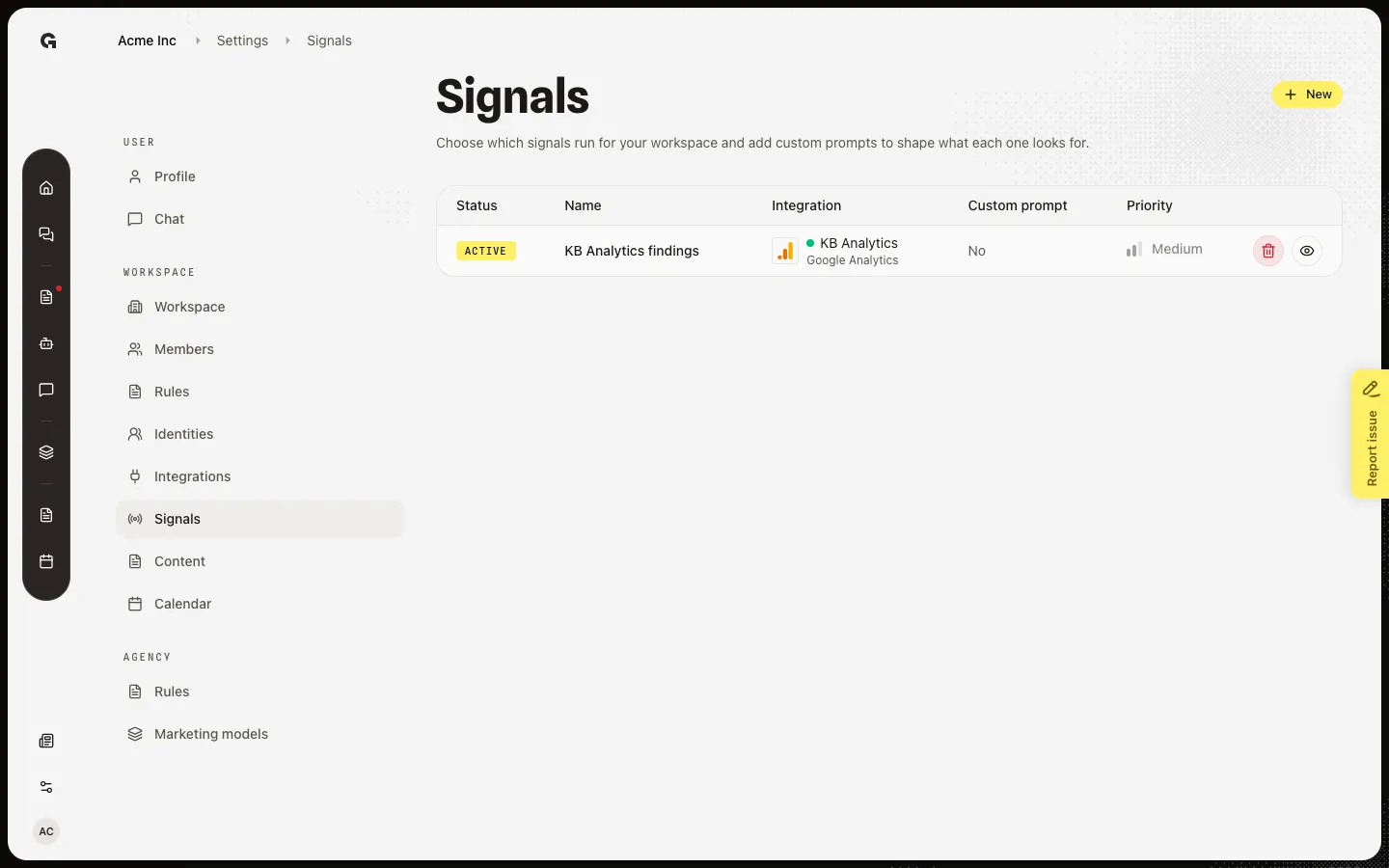Open the document icon with red notification dot

click(46, 297)
